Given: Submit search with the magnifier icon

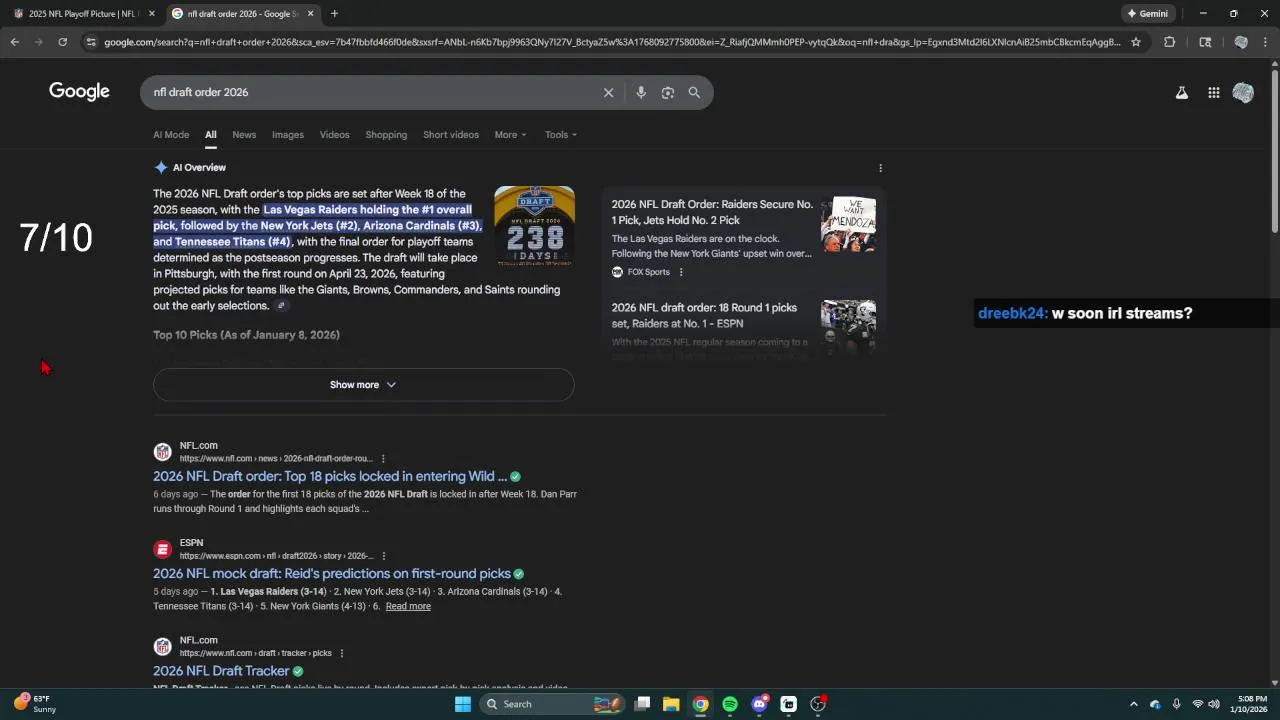Looking at the screenshot, I should coord(694,92).
